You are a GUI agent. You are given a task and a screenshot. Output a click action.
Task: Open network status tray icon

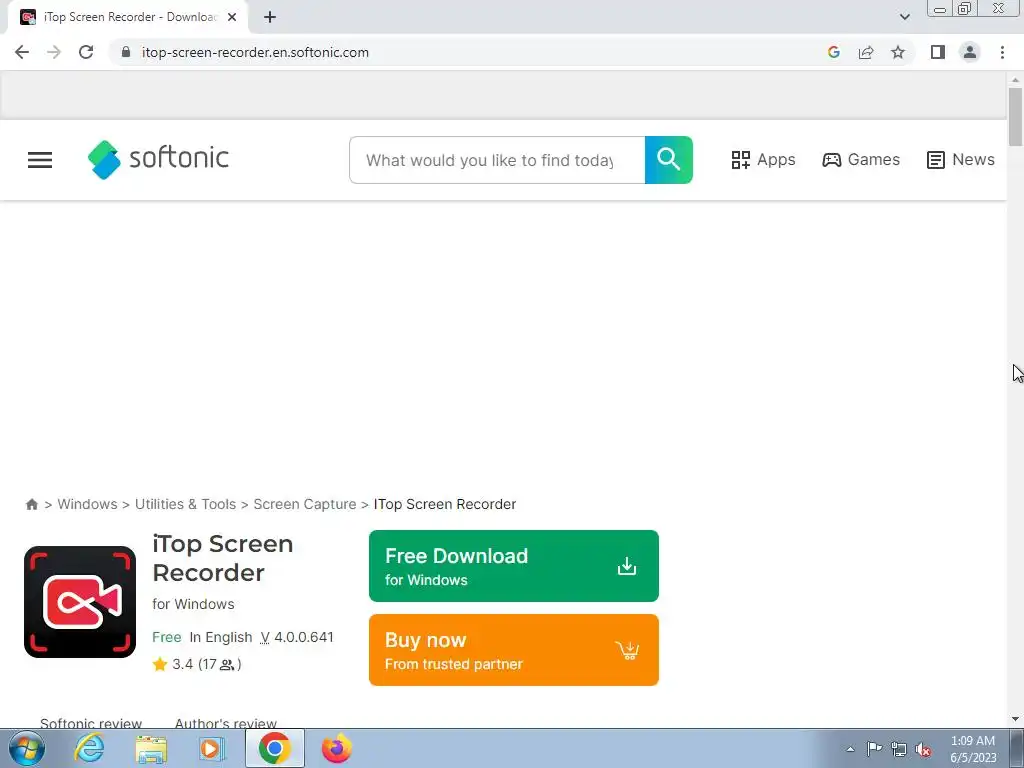point(899,749)
